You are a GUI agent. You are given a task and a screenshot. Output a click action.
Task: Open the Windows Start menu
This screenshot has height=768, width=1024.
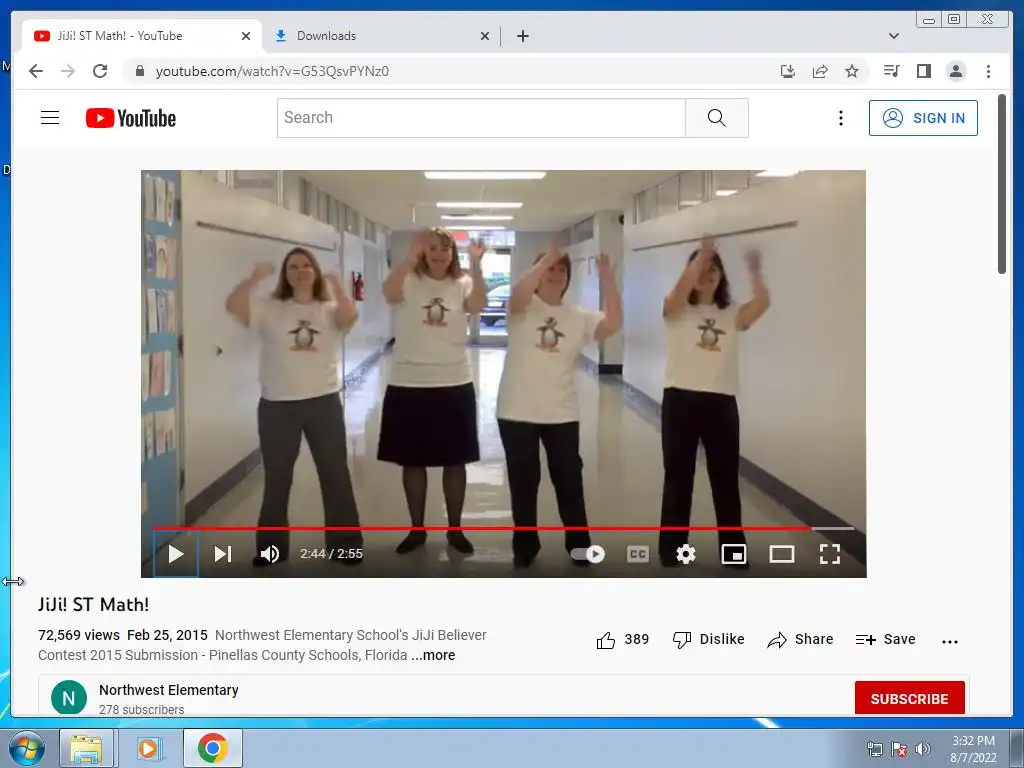tap(26, 748)
